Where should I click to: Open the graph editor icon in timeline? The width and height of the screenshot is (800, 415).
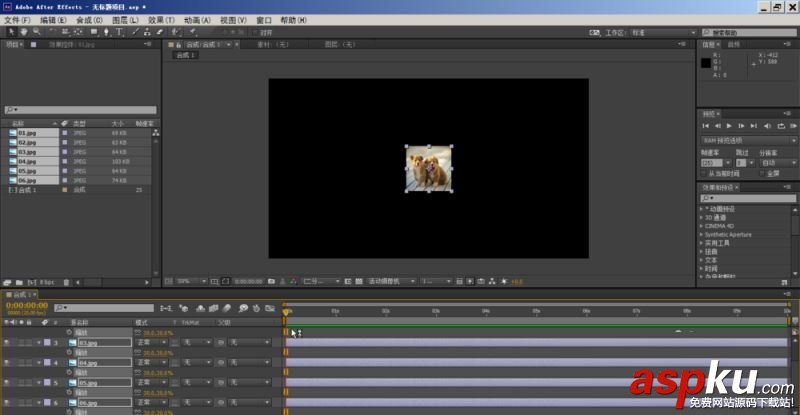270,308
